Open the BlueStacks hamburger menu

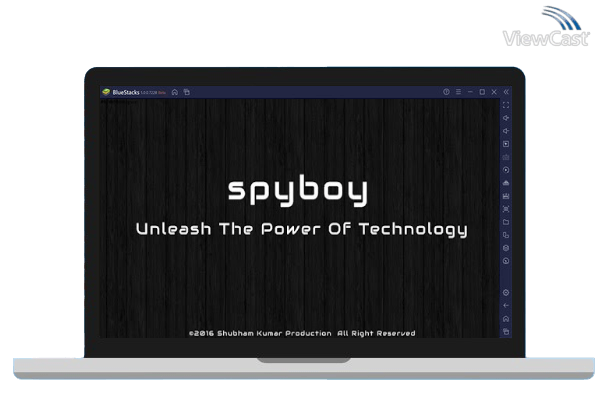pos(458,92)
